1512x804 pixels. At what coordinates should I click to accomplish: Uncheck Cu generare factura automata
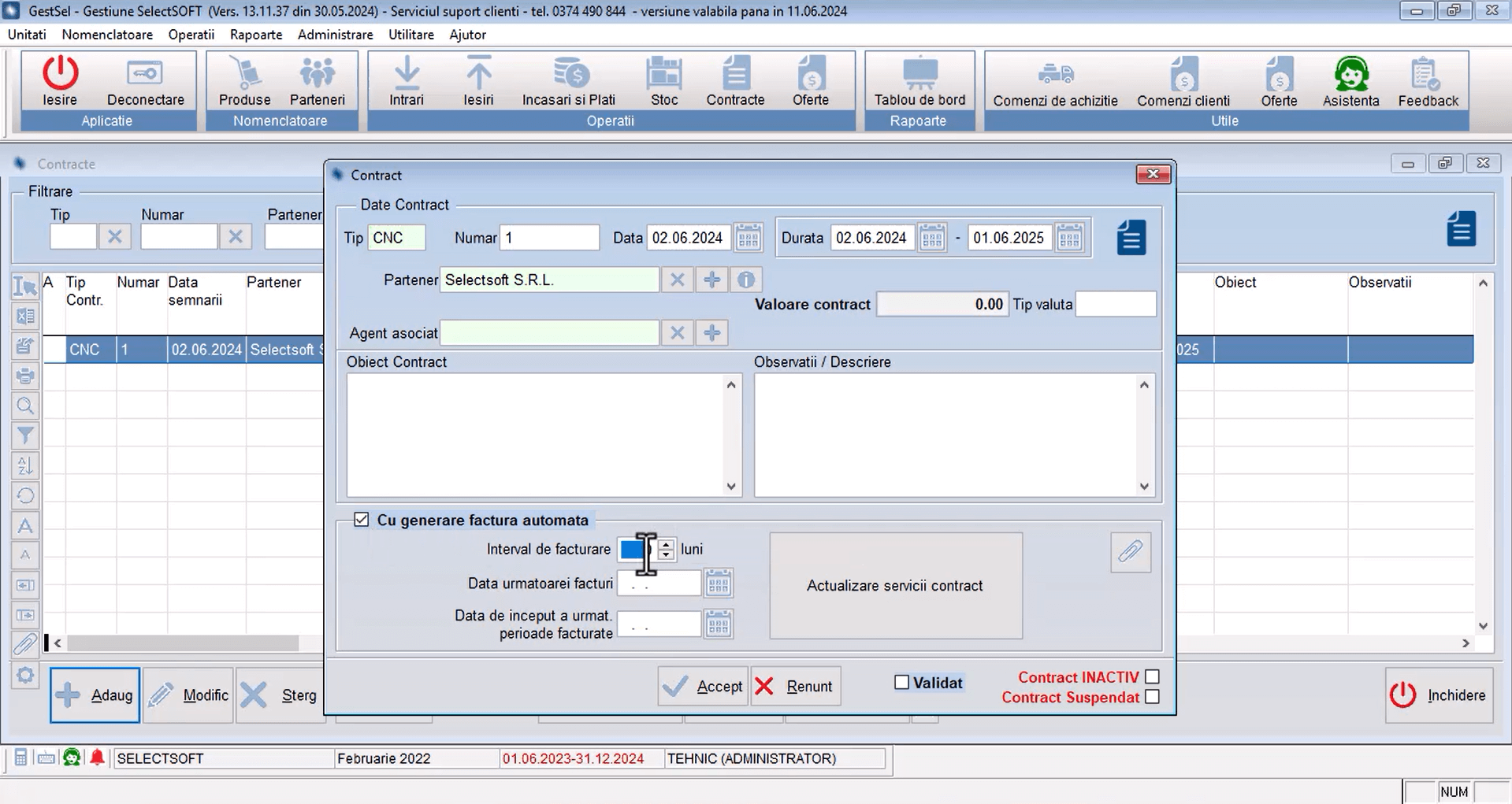coord(362,520)
